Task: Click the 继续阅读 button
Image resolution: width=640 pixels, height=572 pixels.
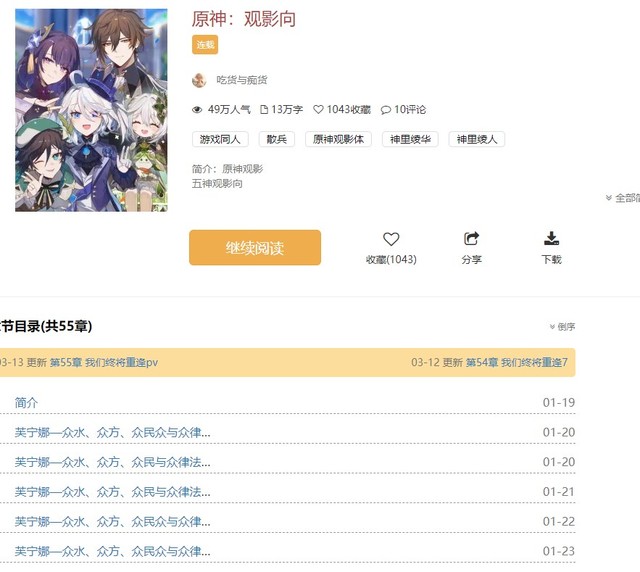Action: [255, 248]
